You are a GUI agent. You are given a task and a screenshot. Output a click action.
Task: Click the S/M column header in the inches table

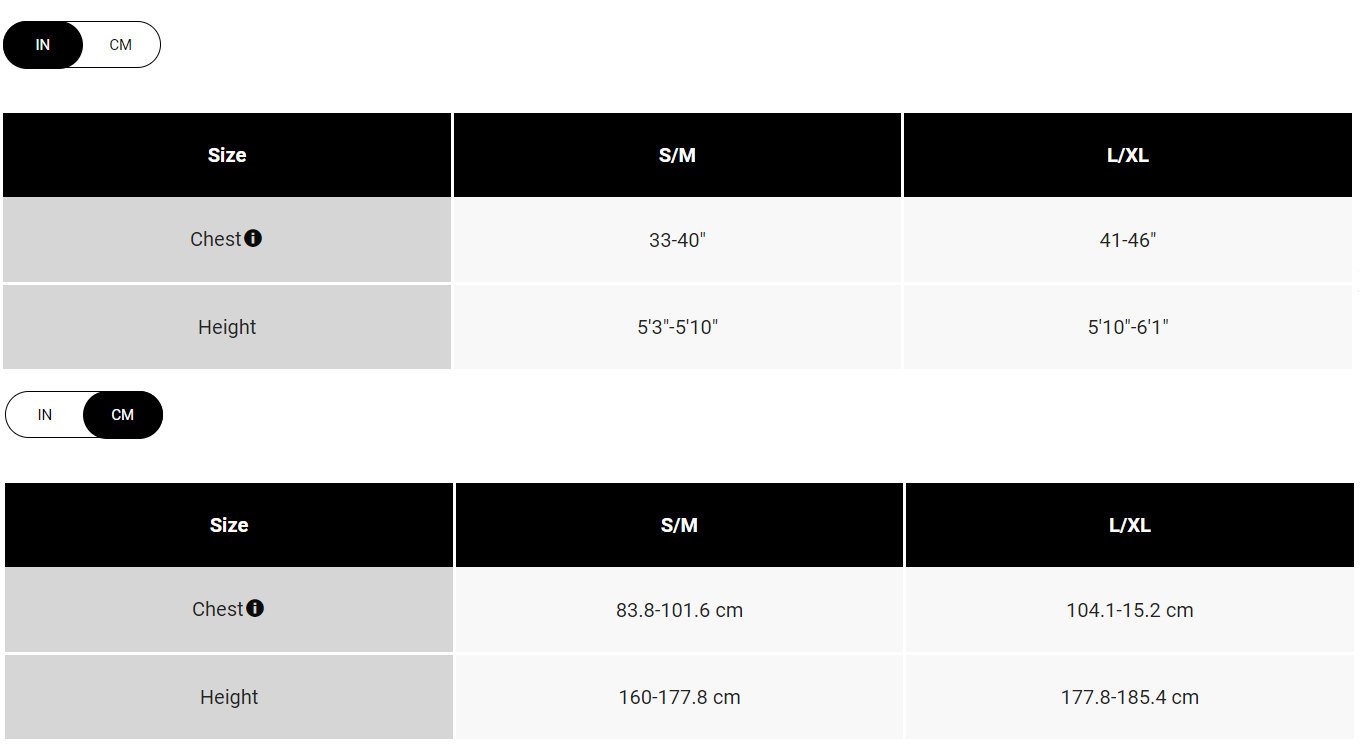(677, 155)
